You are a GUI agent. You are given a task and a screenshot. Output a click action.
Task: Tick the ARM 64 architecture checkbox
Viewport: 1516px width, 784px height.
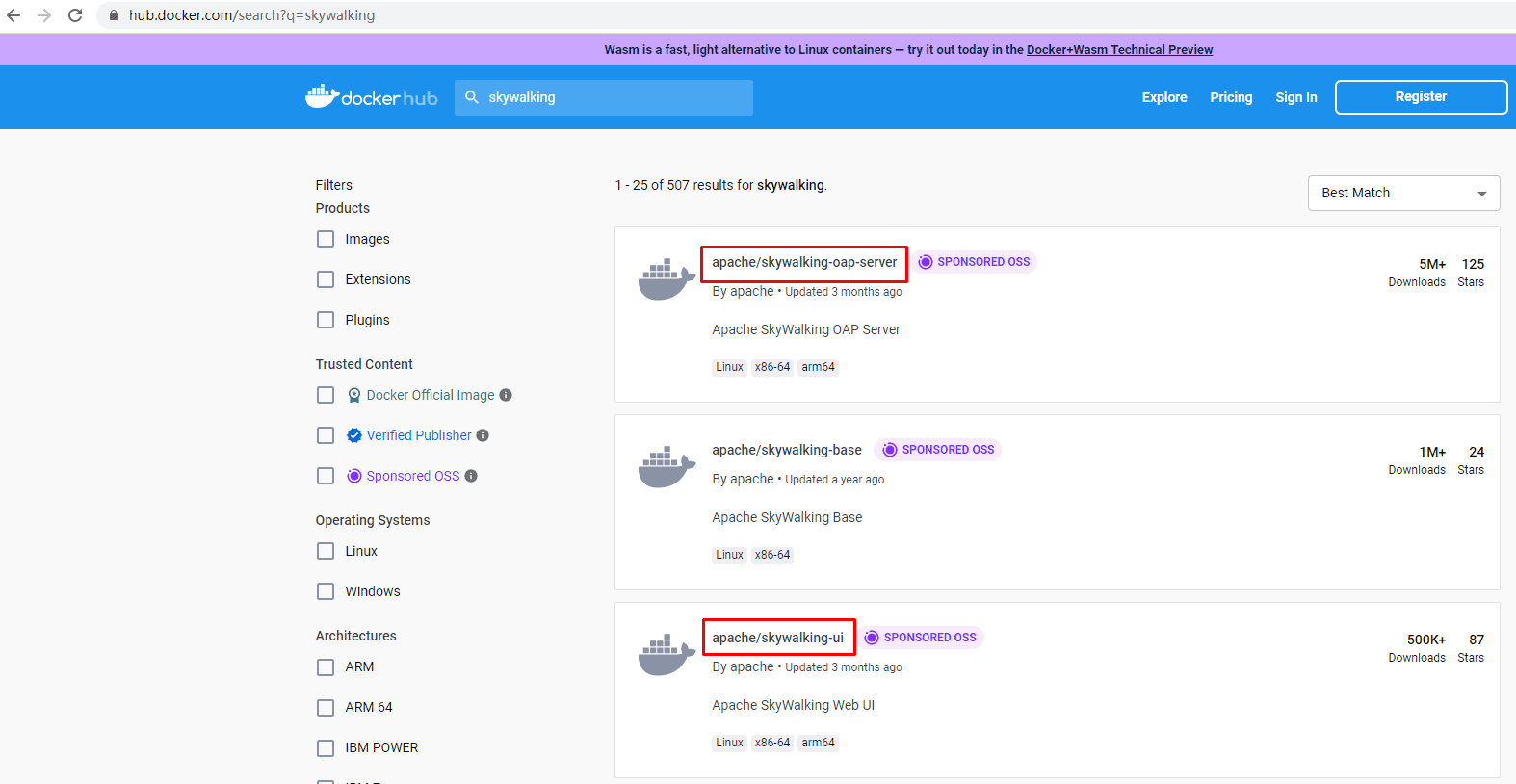point(326,707)
